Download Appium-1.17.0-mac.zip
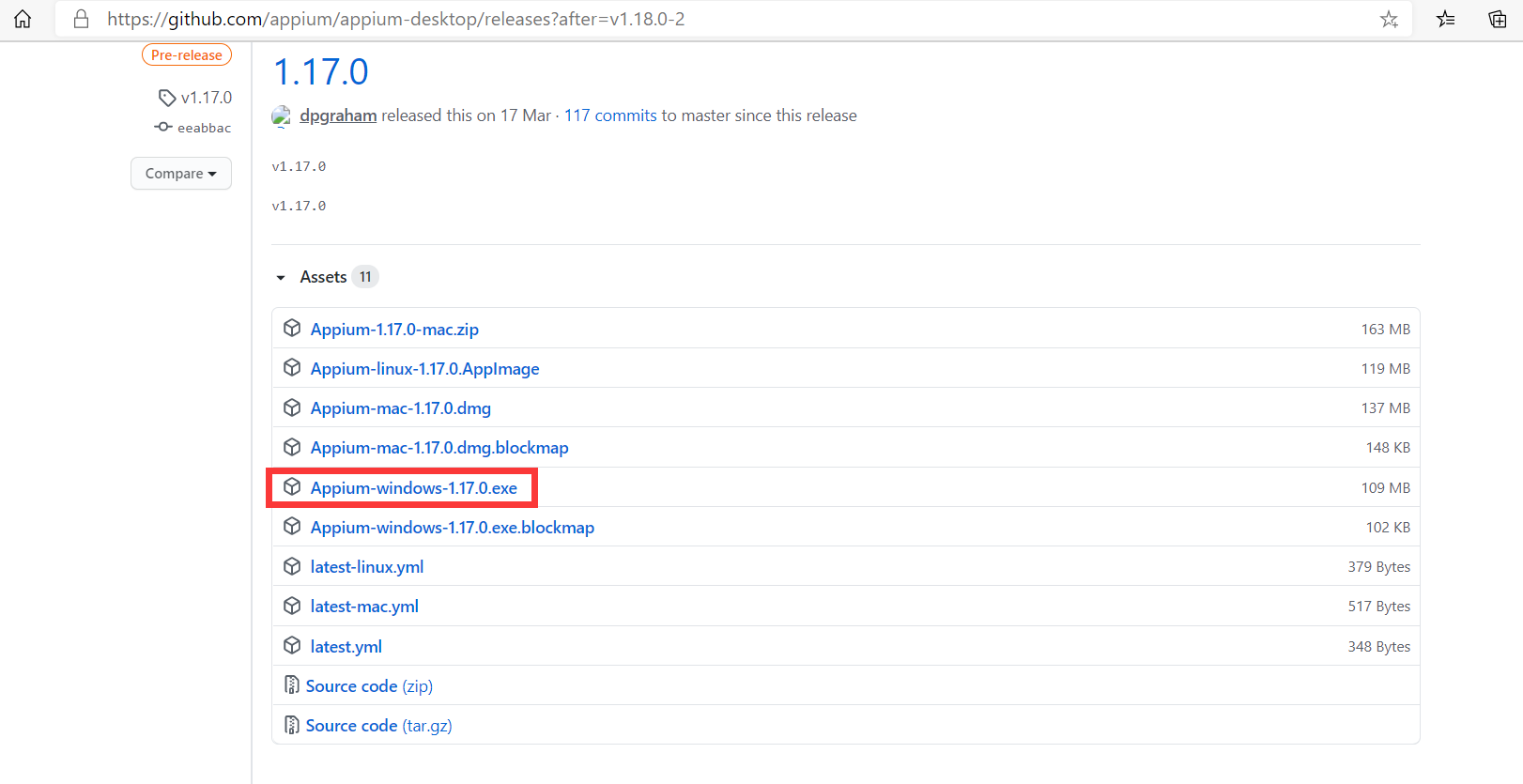The height and width of the screenshot is (784, 1523). (394, 330)
